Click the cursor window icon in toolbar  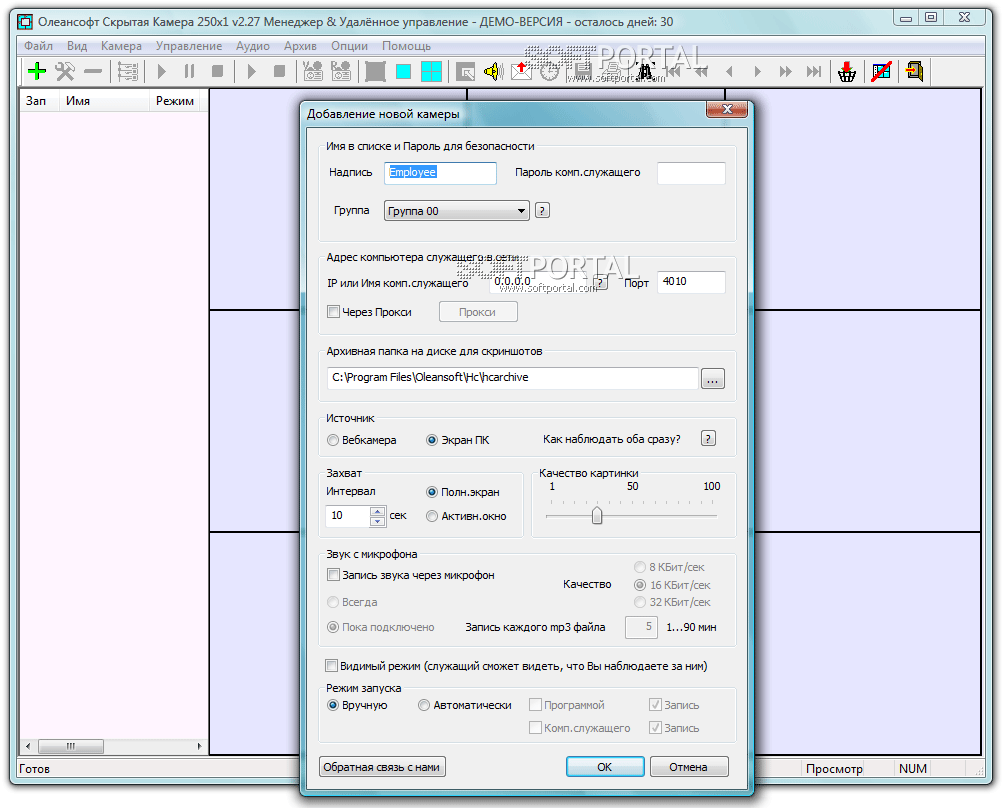point(466,72)
